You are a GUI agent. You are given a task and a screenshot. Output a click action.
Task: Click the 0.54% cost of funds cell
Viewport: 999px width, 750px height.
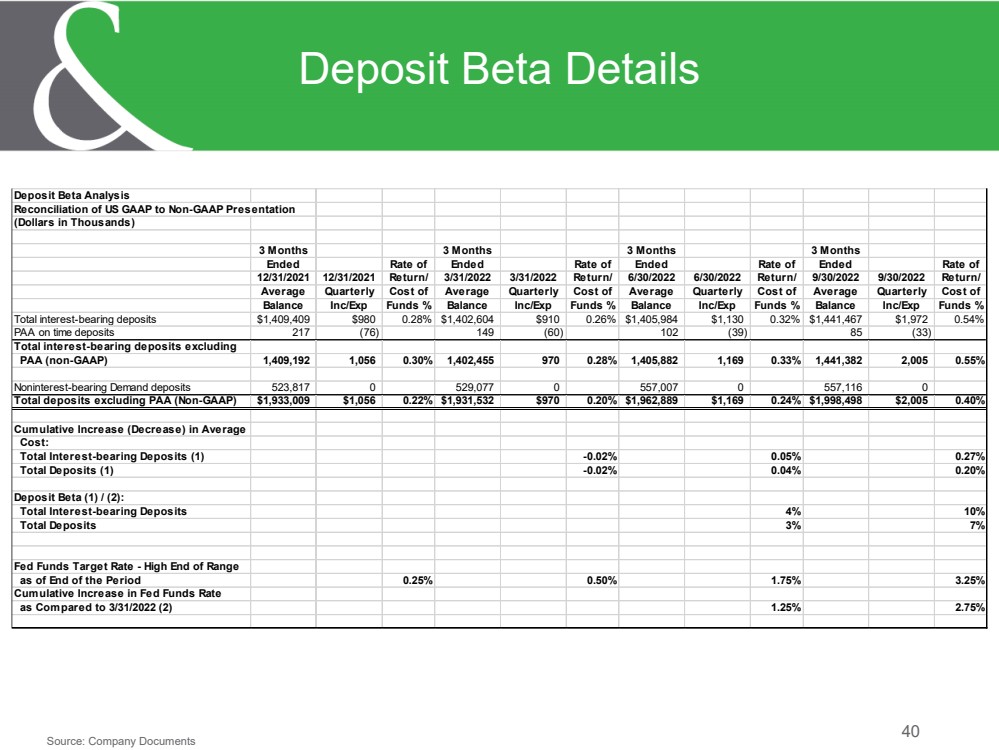click(968, 319)
